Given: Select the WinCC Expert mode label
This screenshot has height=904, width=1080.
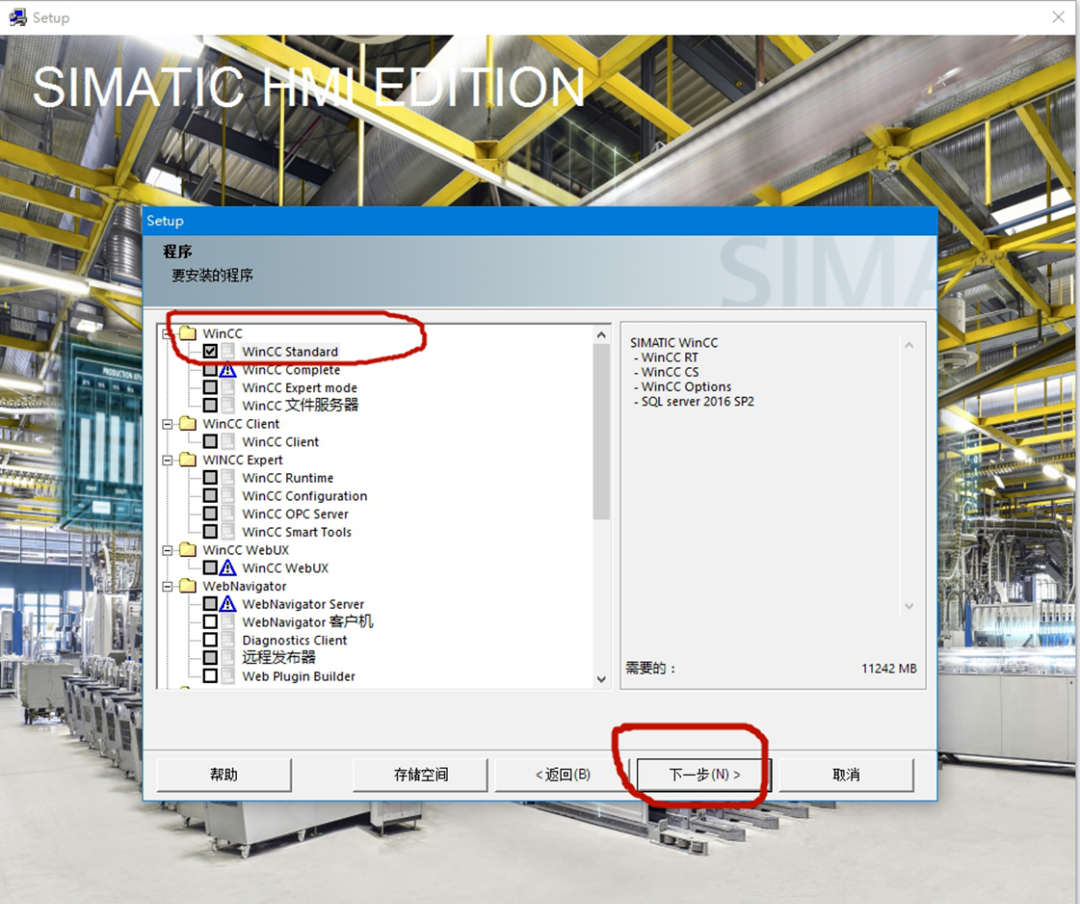Looking at the screenshot, I should pos(300,387).
